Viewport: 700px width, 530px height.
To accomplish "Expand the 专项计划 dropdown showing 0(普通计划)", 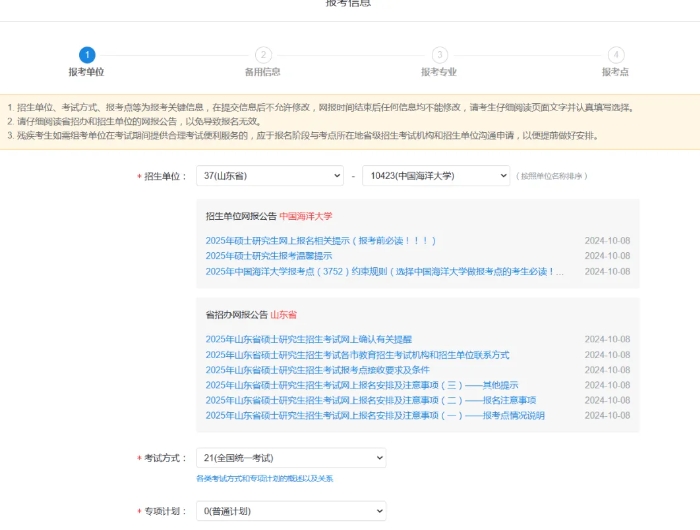I will 290,511.
